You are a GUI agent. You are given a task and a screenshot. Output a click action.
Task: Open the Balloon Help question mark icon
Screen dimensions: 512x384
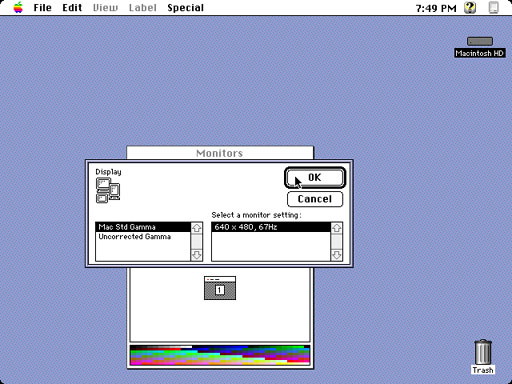(470, 7)
